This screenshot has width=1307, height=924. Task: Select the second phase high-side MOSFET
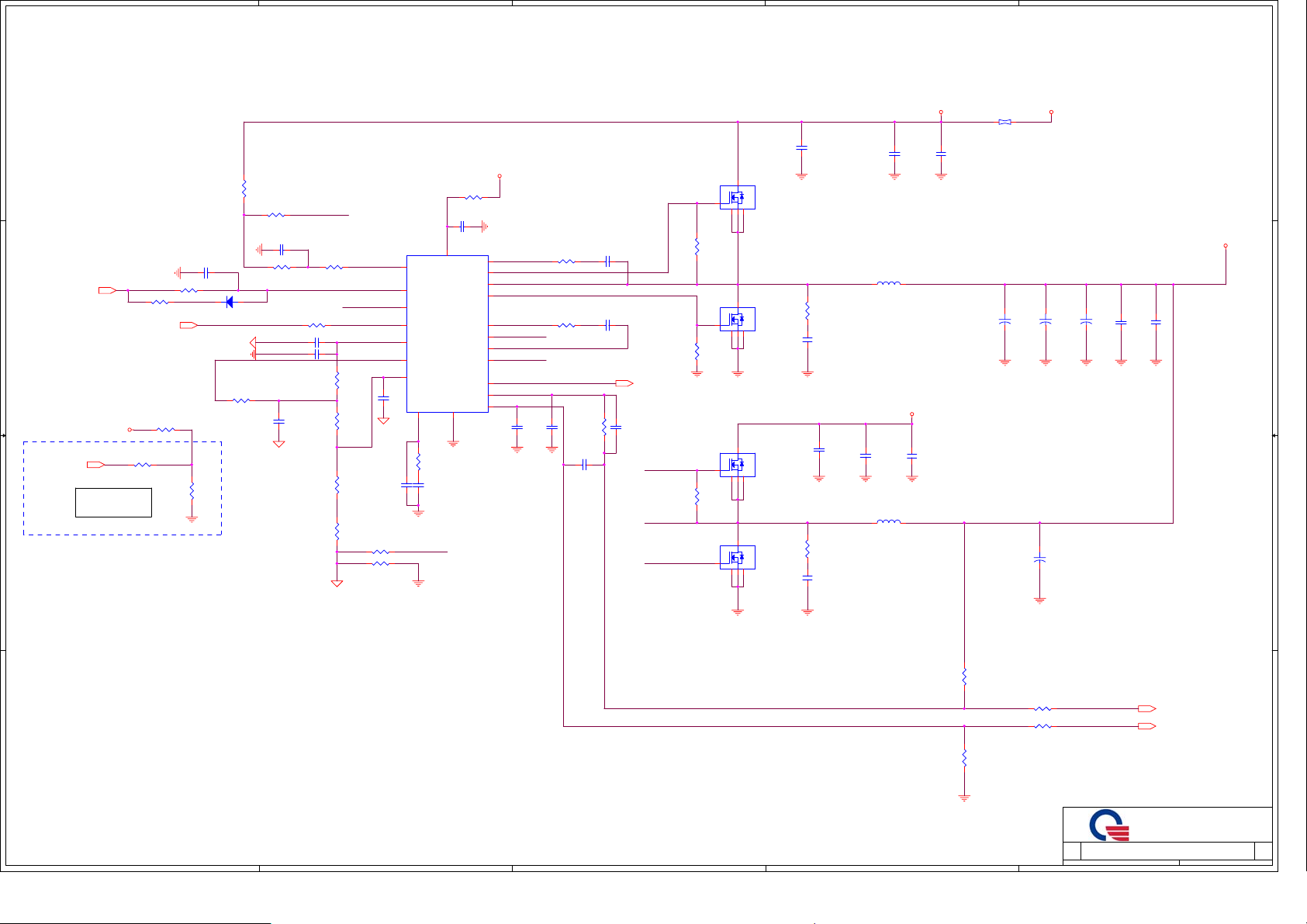tap(738, 465)
